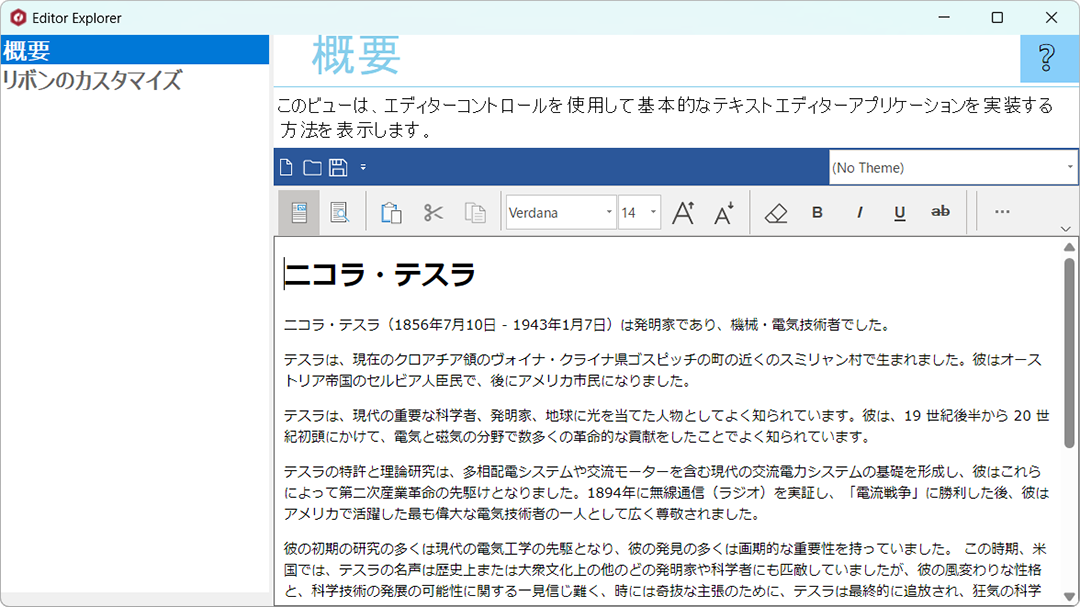Viewport: 1080px width, 607px height.
Task: Click the paragraph beginning テスラは、現在のクロアチア領
Action: tap(663, 370)
